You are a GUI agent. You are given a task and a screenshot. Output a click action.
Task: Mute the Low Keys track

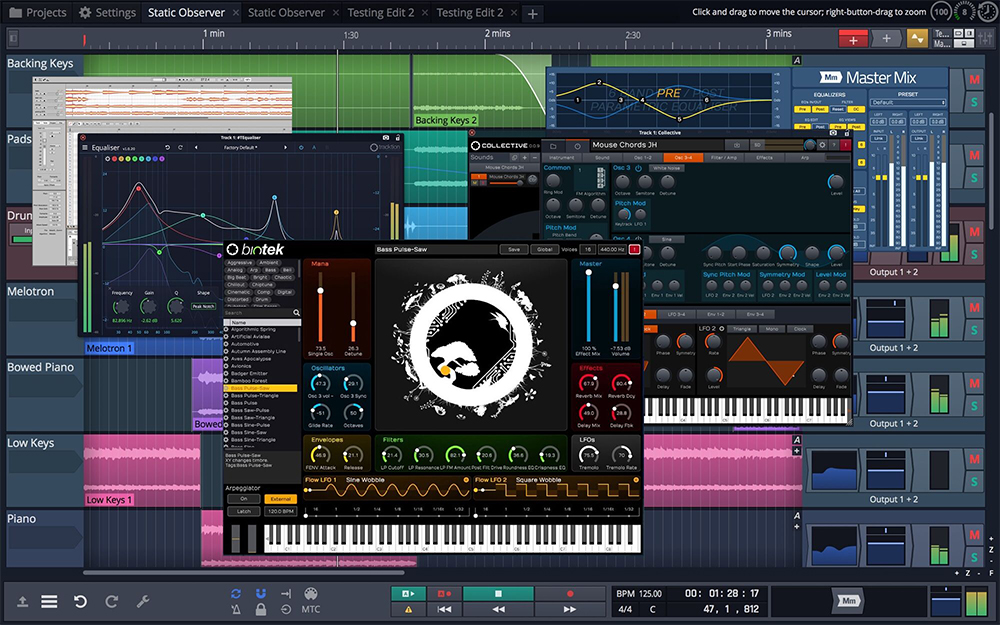(x=974, y=459)
